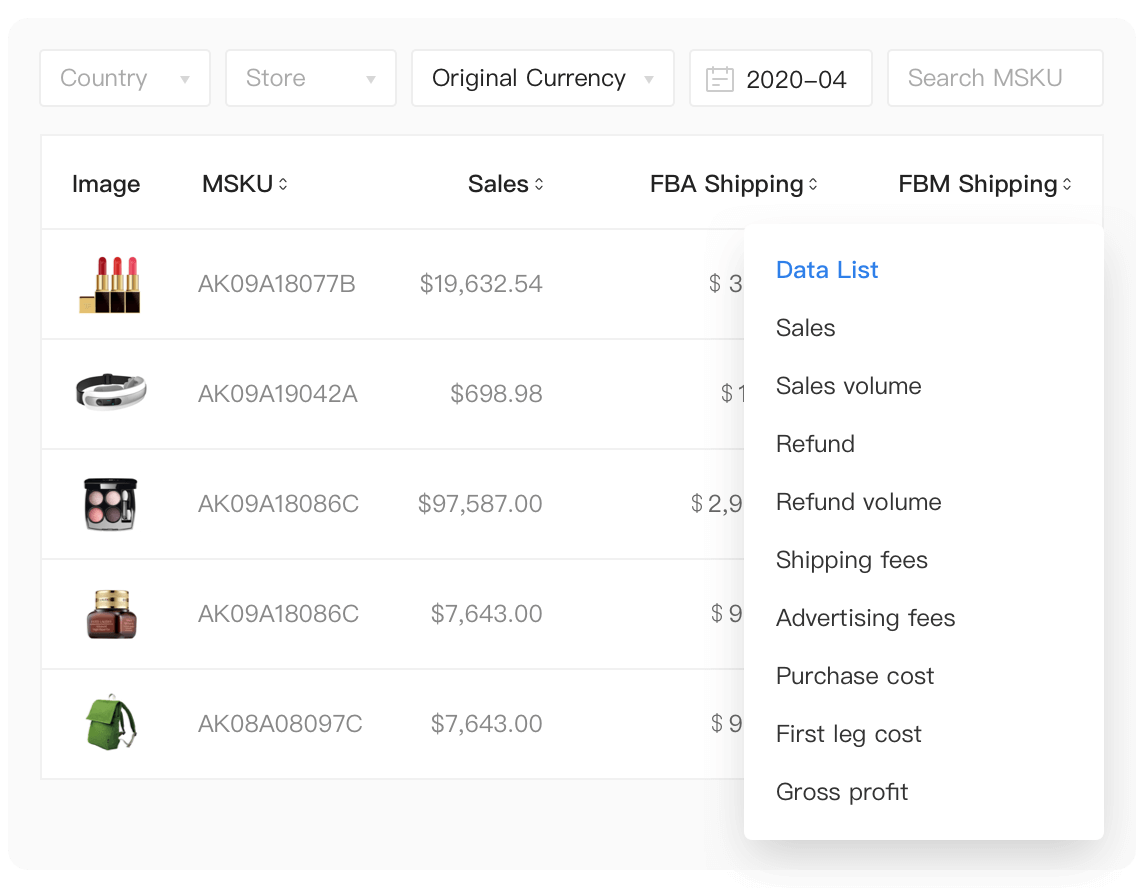Pick Advertising fees from the list
This screenshot has width=1144, height=888.
click(x=865, y=618)
